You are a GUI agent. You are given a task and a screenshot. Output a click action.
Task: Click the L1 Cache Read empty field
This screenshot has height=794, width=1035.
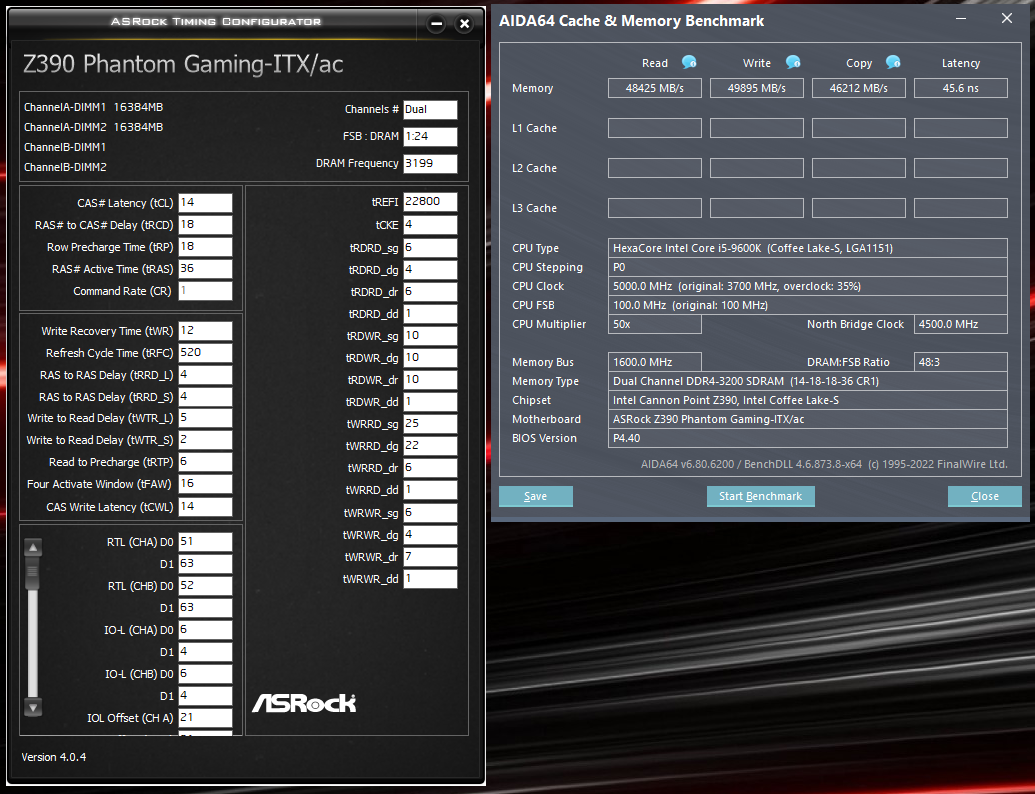[x=655, y=128]
